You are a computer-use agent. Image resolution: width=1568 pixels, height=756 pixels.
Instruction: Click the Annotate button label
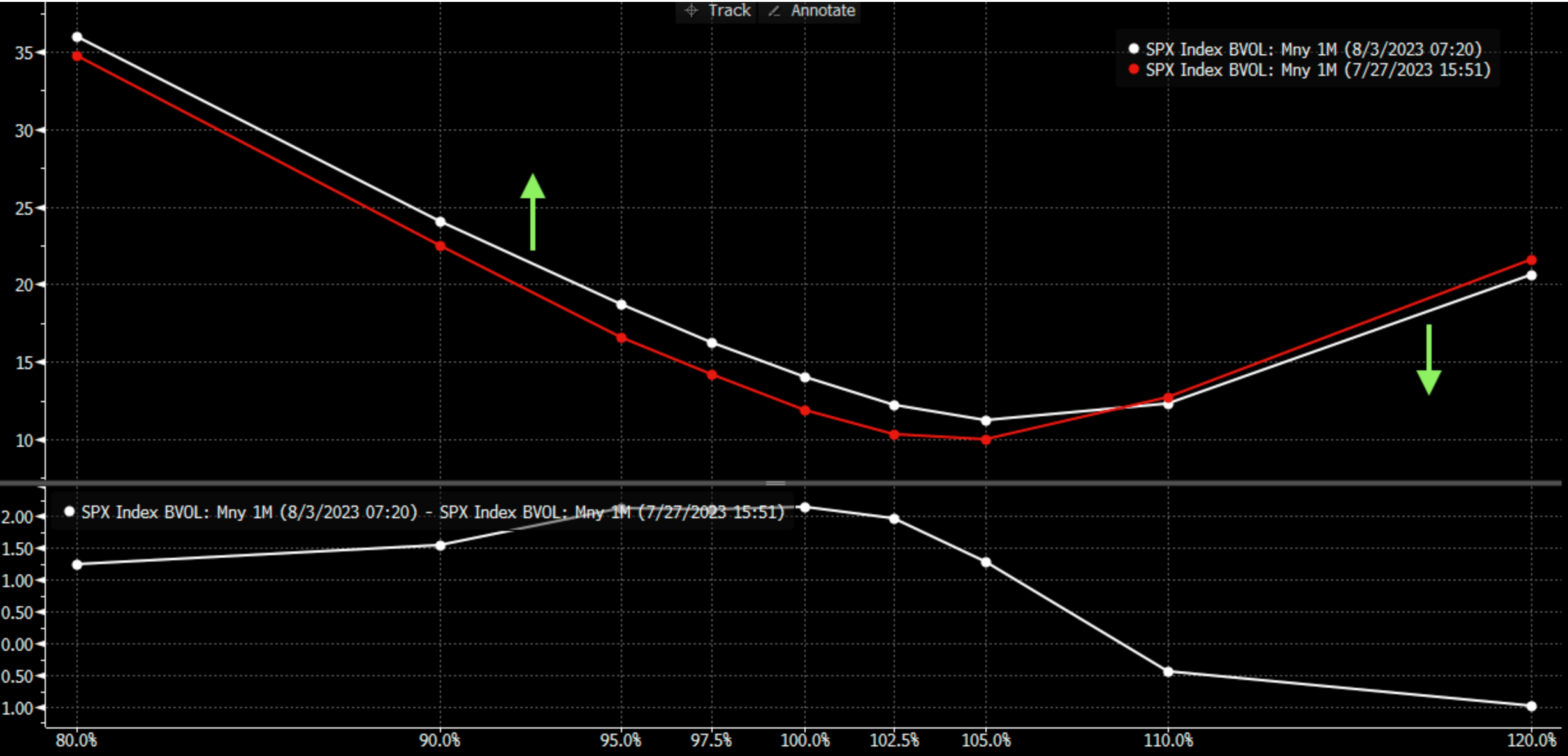[x=823, y=11]
